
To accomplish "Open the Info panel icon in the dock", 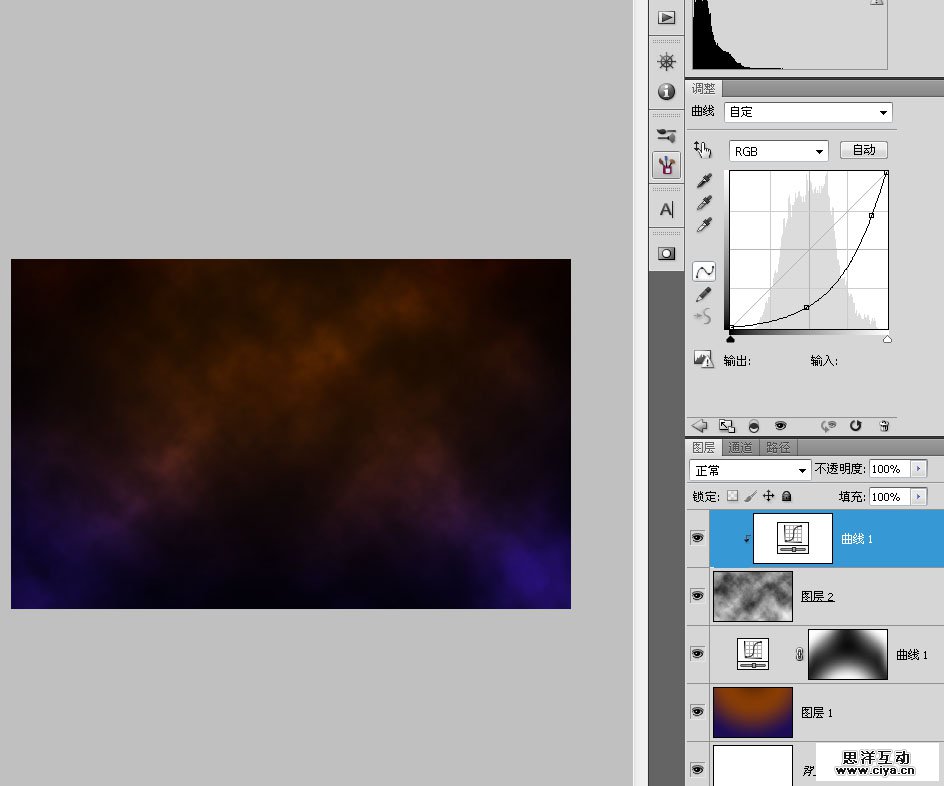I will coord(666,92).
